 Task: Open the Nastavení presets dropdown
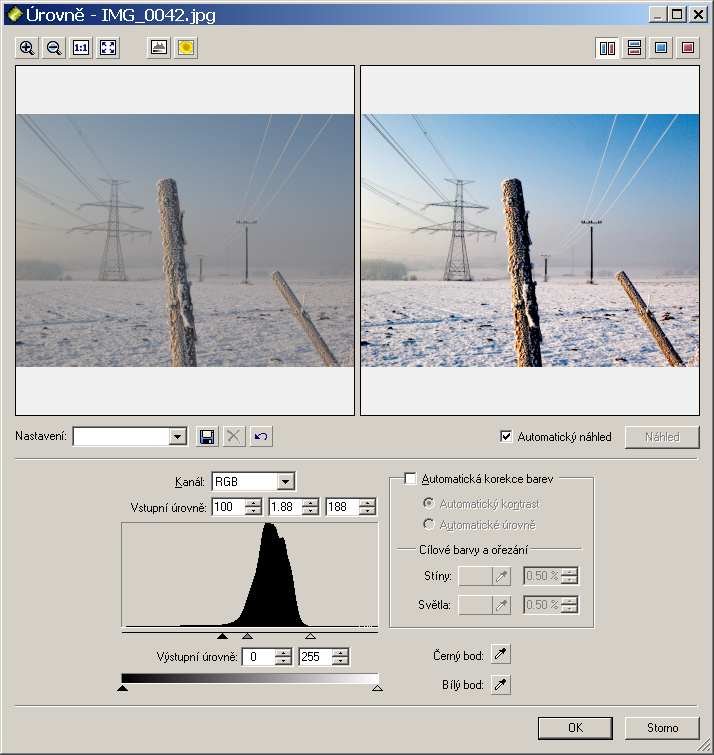[x=178, y=437]
